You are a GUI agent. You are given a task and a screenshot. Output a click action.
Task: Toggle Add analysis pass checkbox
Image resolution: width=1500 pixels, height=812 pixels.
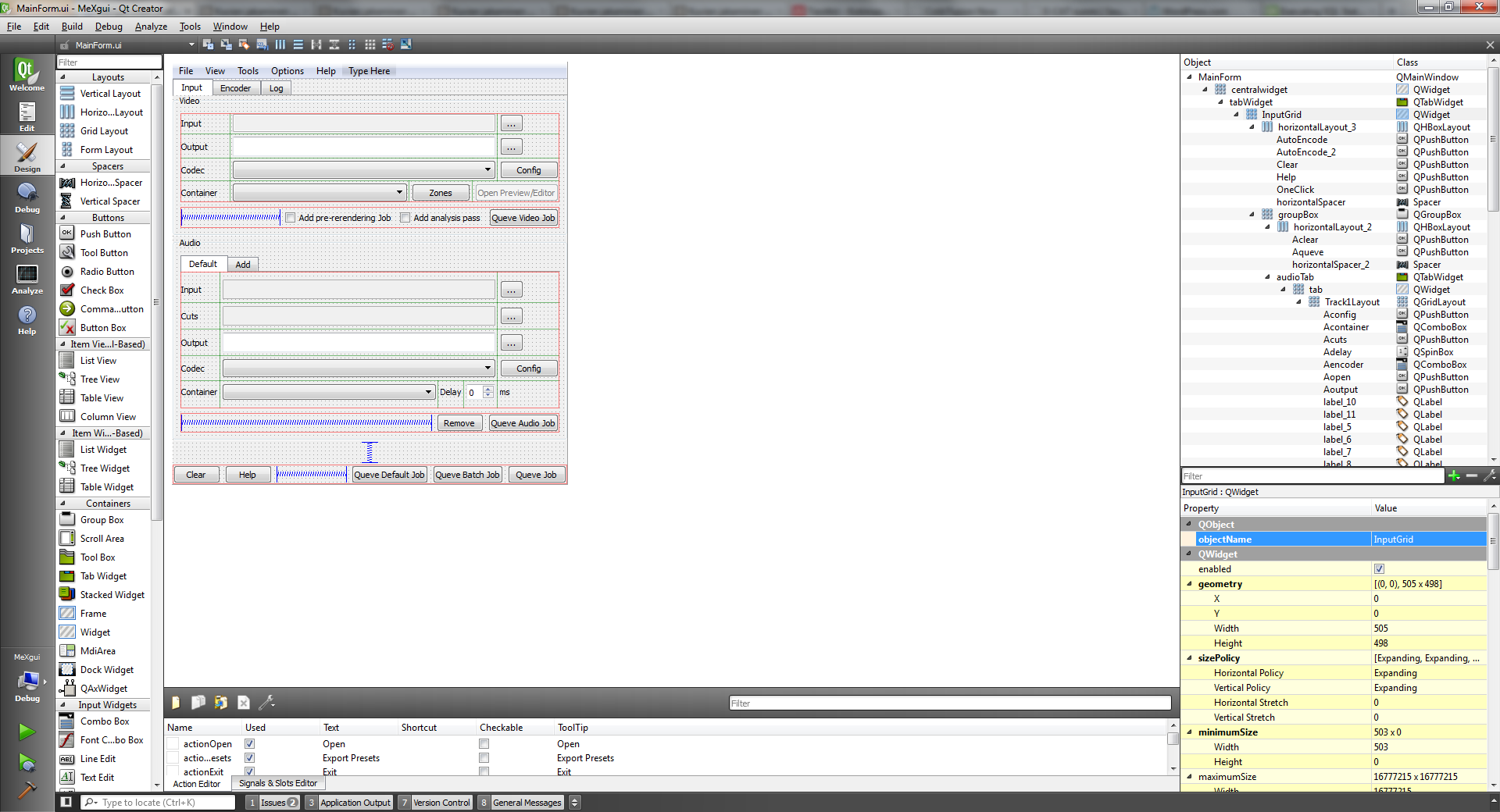(405, 218)
